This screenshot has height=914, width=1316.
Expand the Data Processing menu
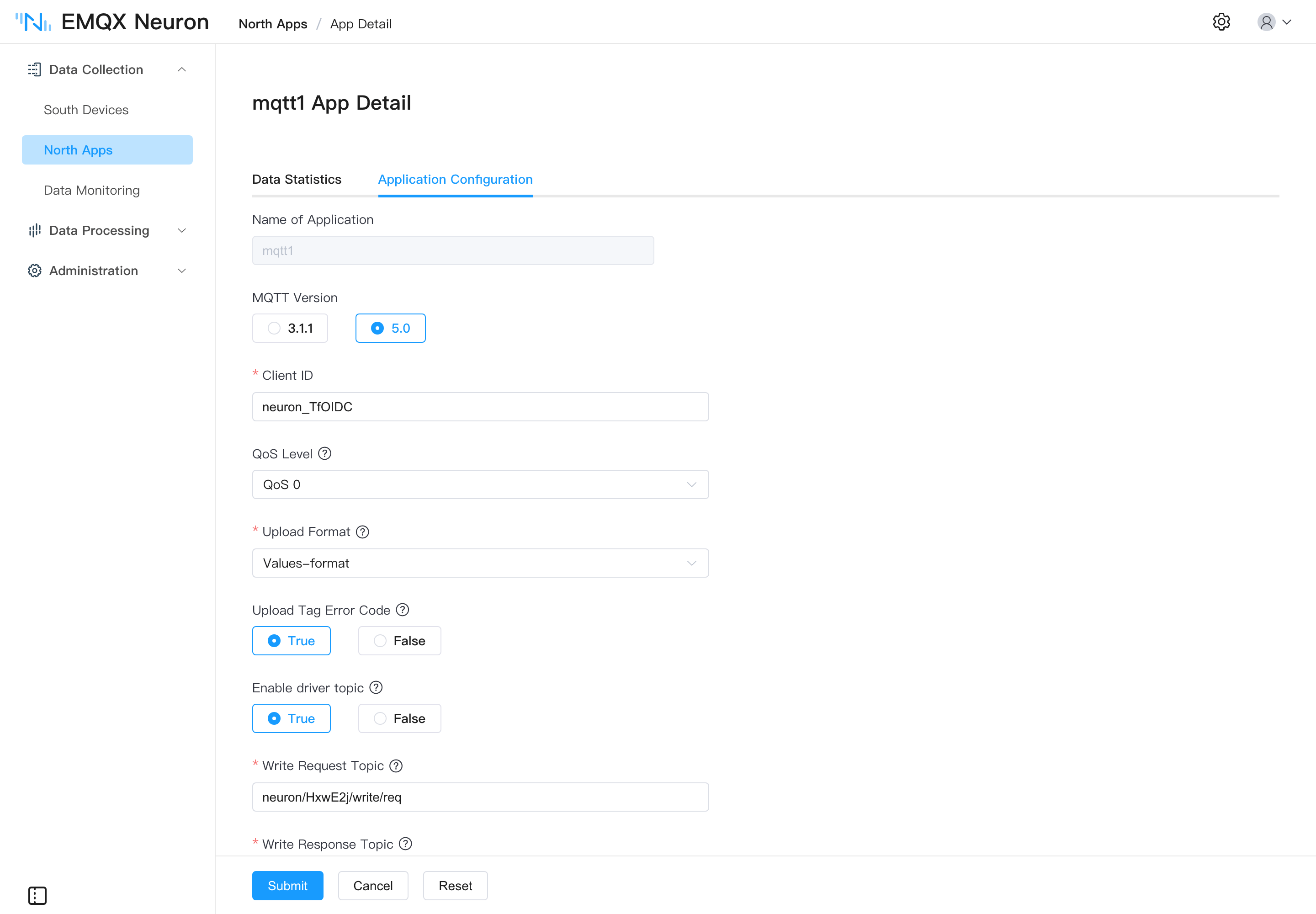182,230
